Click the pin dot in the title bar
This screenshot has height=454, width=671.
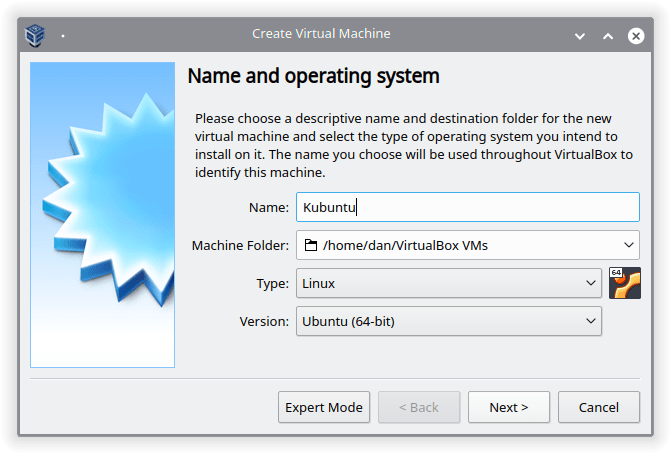click(x=63, y=36)
